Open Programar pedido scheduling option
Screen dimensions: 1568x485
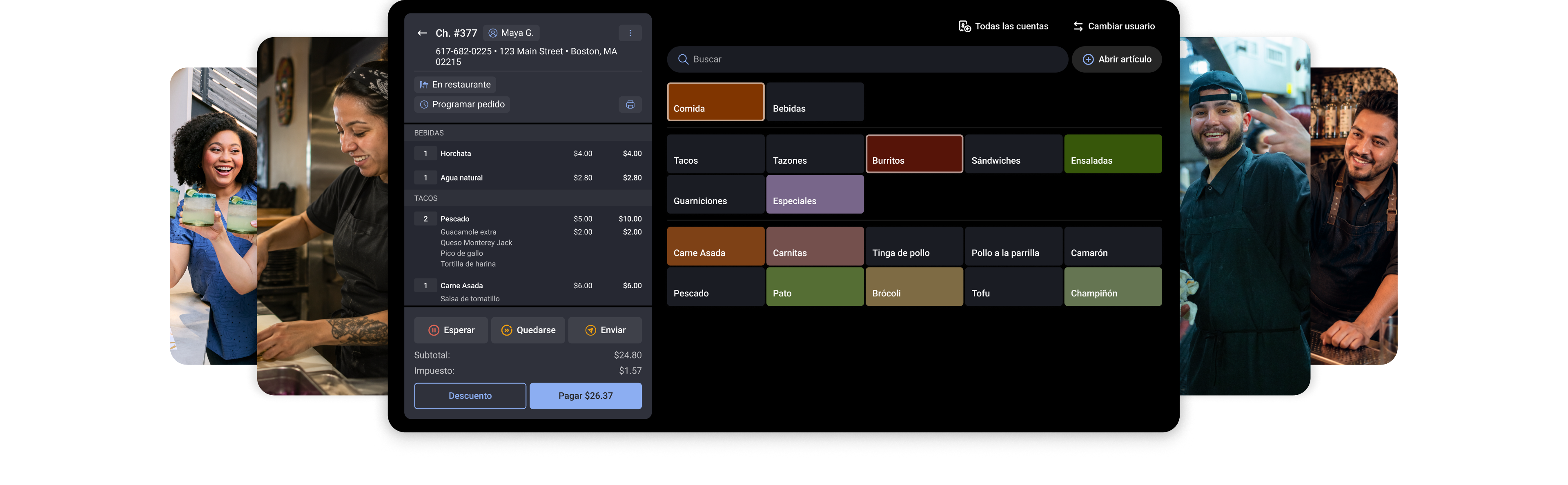[462, 105]
